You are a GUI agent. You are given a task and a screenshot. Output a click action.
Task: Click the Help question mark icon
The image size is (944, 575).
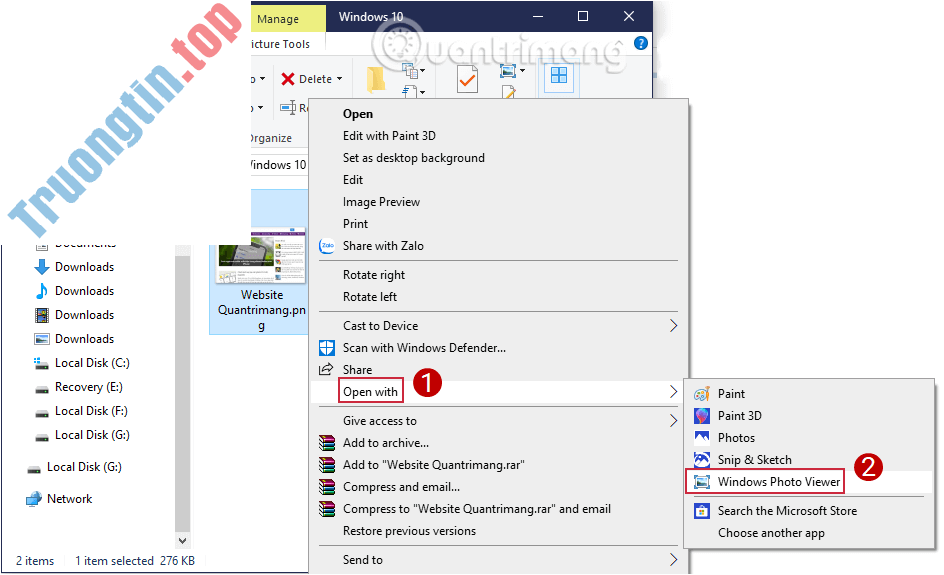click(x=641, y=43)
